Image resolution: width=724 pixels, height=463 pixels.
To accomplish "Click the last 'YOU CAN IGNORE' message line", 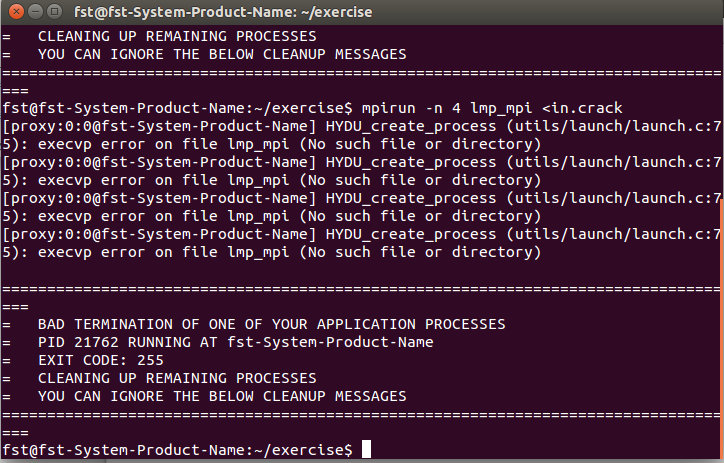I will [221, 396].
